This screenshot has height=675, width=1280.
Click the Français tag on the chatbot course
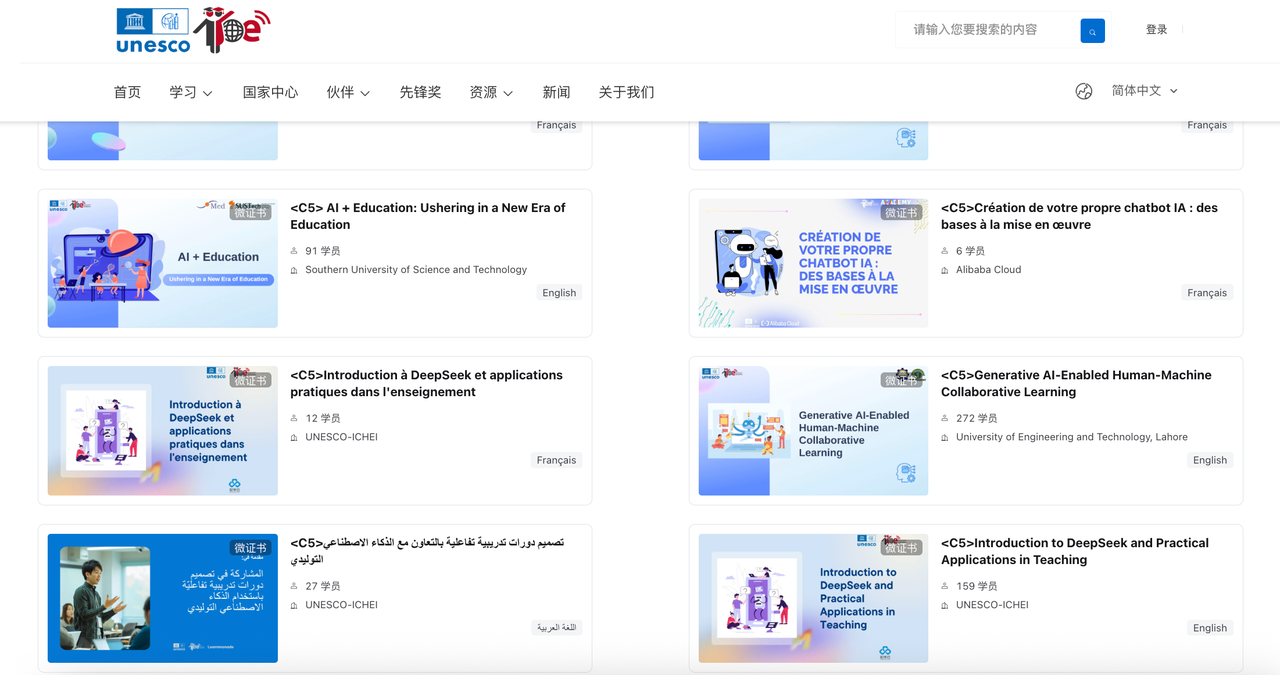pyautogui.click(x=1207, y=292)
